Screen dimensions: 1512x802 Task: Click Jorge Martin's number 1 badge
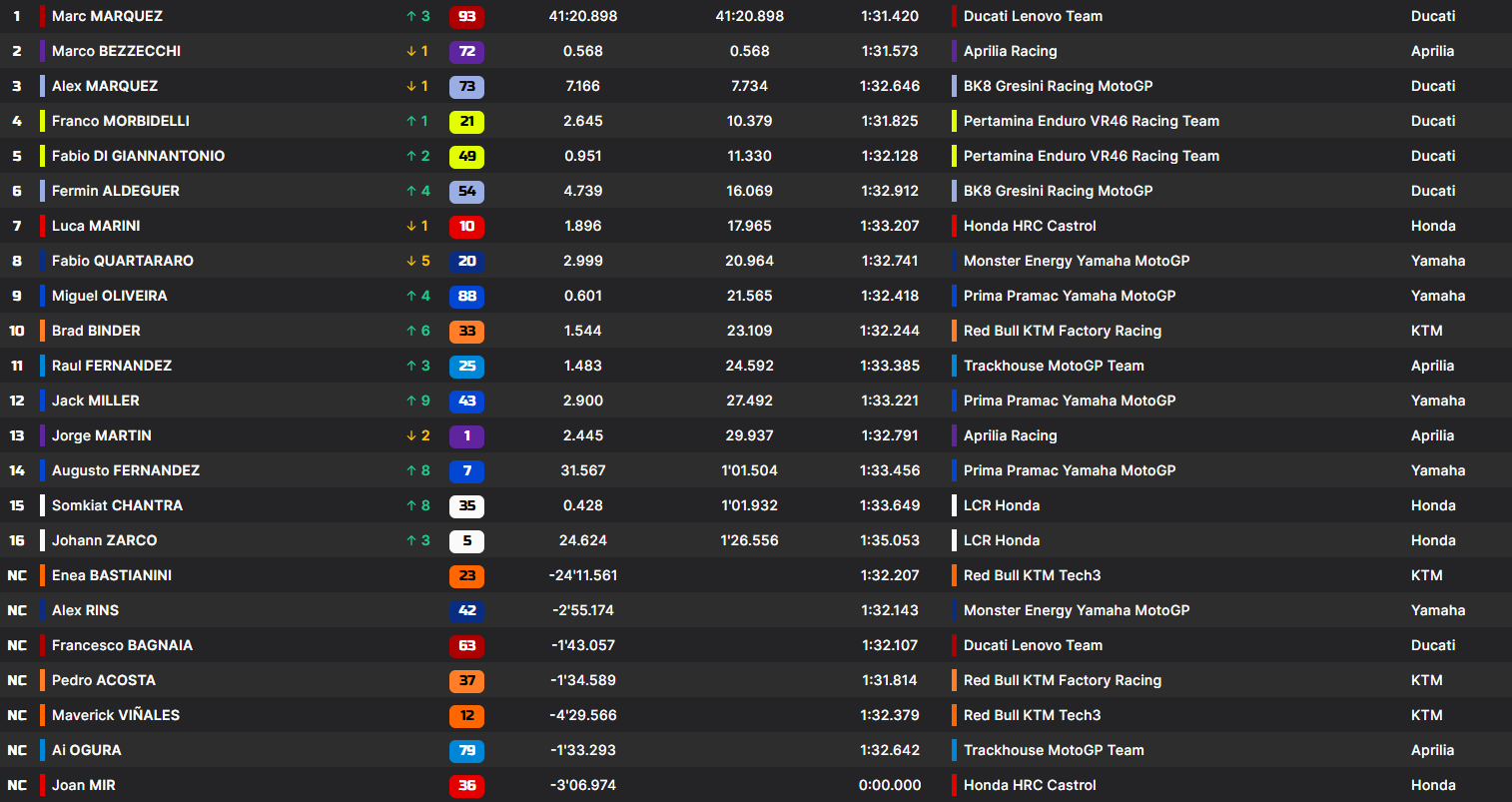466,435
